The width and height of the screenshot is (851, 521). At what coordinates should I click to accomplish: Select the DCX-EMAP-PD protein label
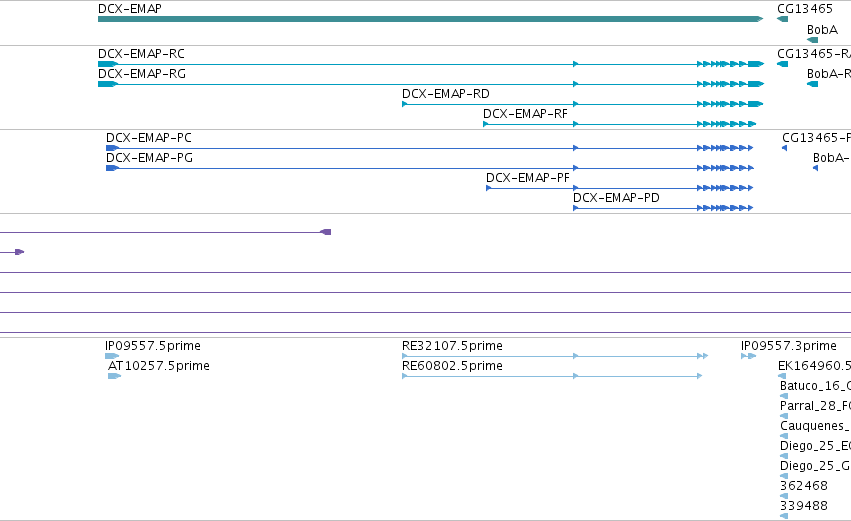[617, 198]
